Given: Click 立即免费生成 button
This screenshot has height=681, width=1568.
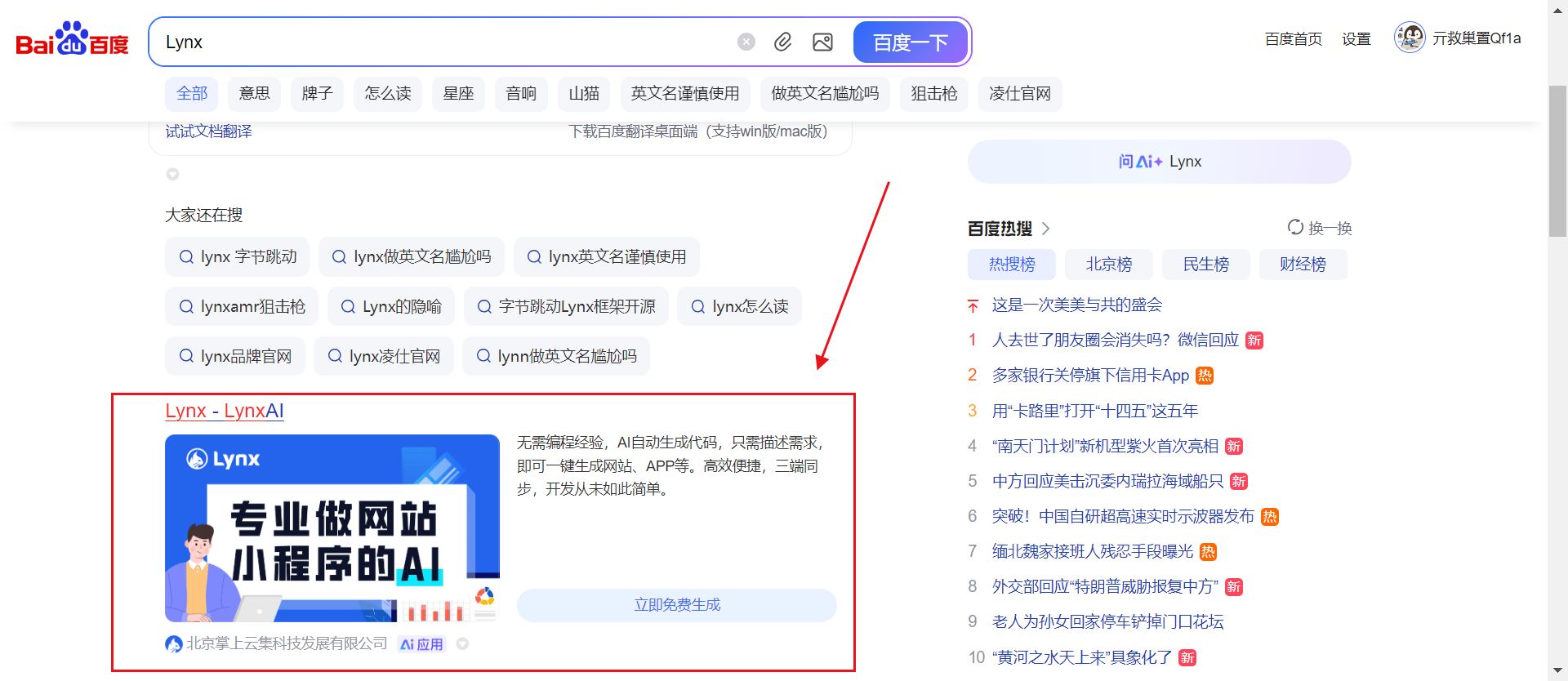Looking at the screenshot, I should coord(677,605).
